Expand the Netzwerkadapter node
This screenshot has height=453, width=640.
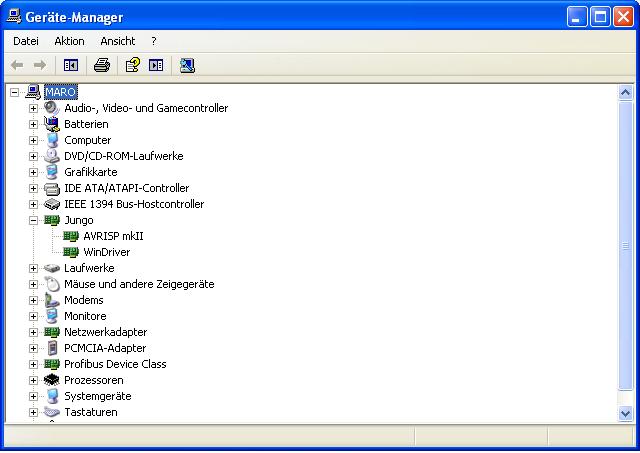(33, 332)
